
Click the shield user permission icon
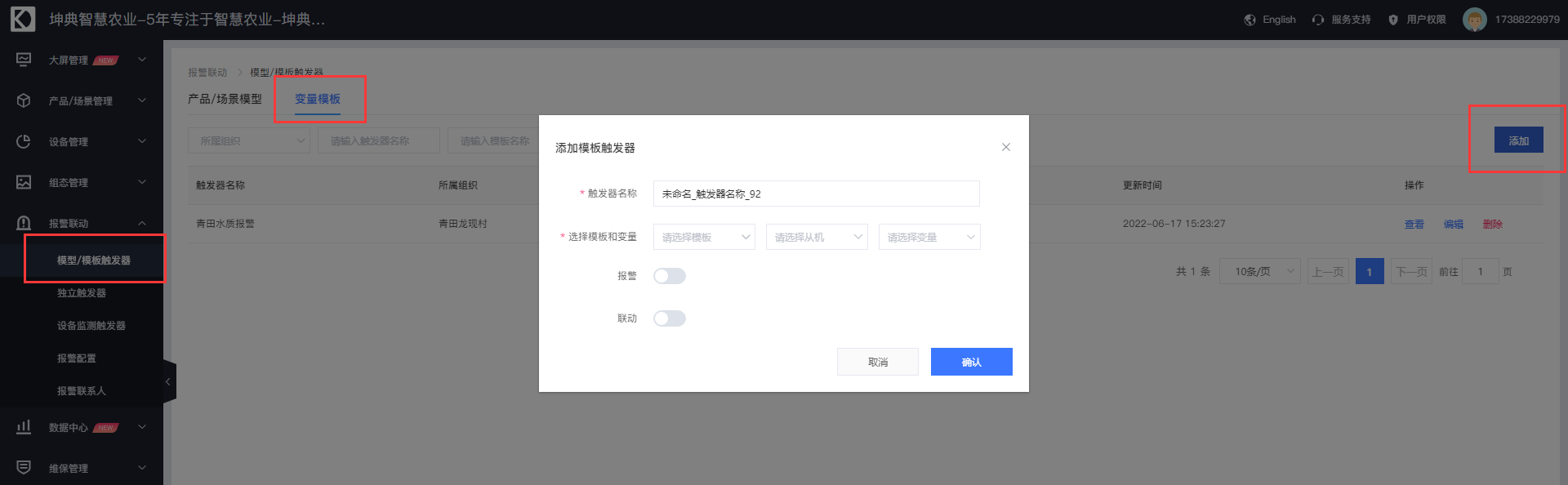1393,20
